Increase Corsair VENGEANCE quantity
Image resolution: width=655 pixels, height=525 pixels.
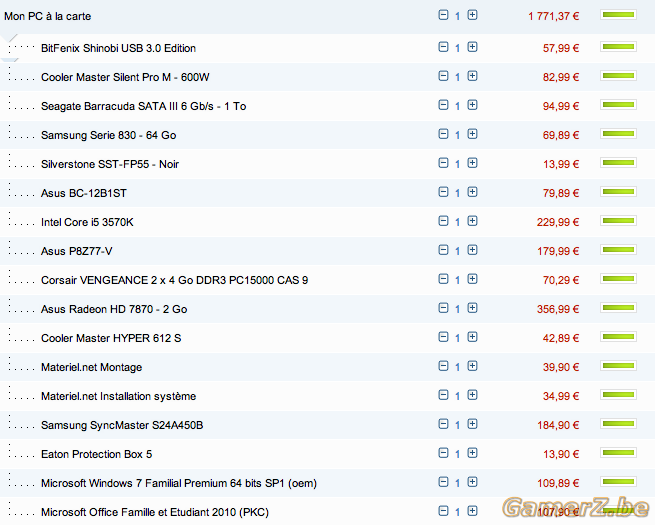[472, 279]
